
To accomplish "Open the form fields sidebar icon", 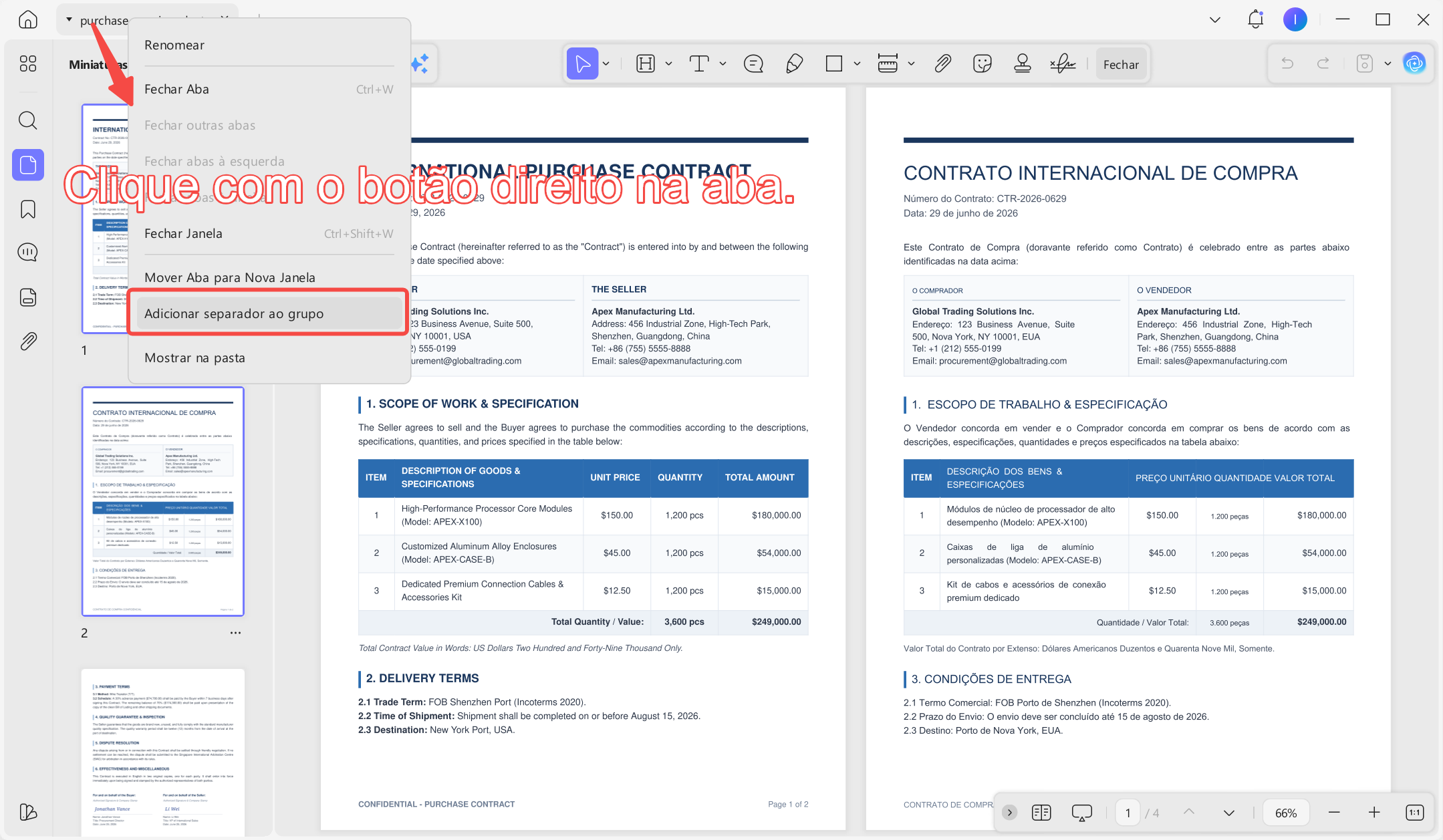I will coord(28,297).
